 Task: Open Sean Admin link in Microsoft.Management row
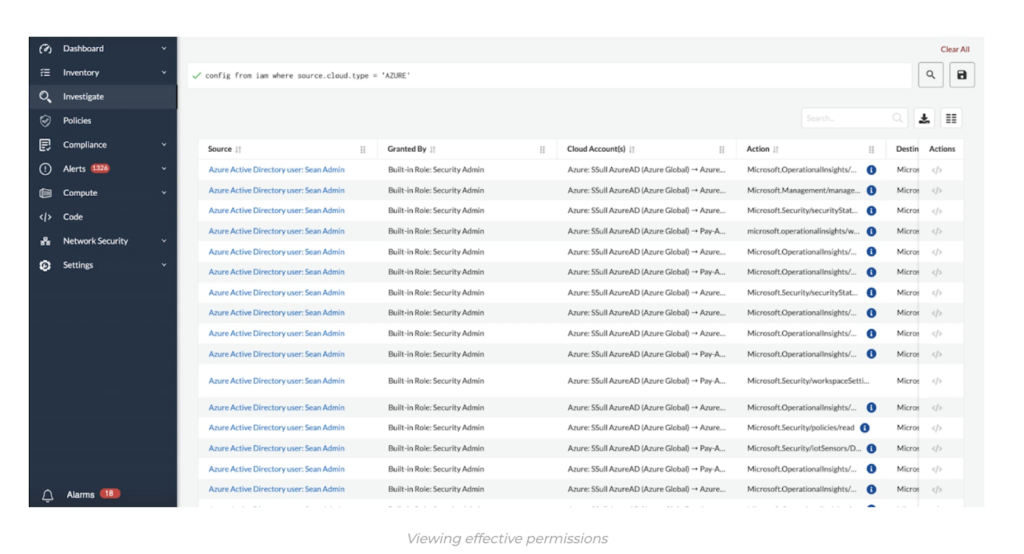click(x=276, y=190)
